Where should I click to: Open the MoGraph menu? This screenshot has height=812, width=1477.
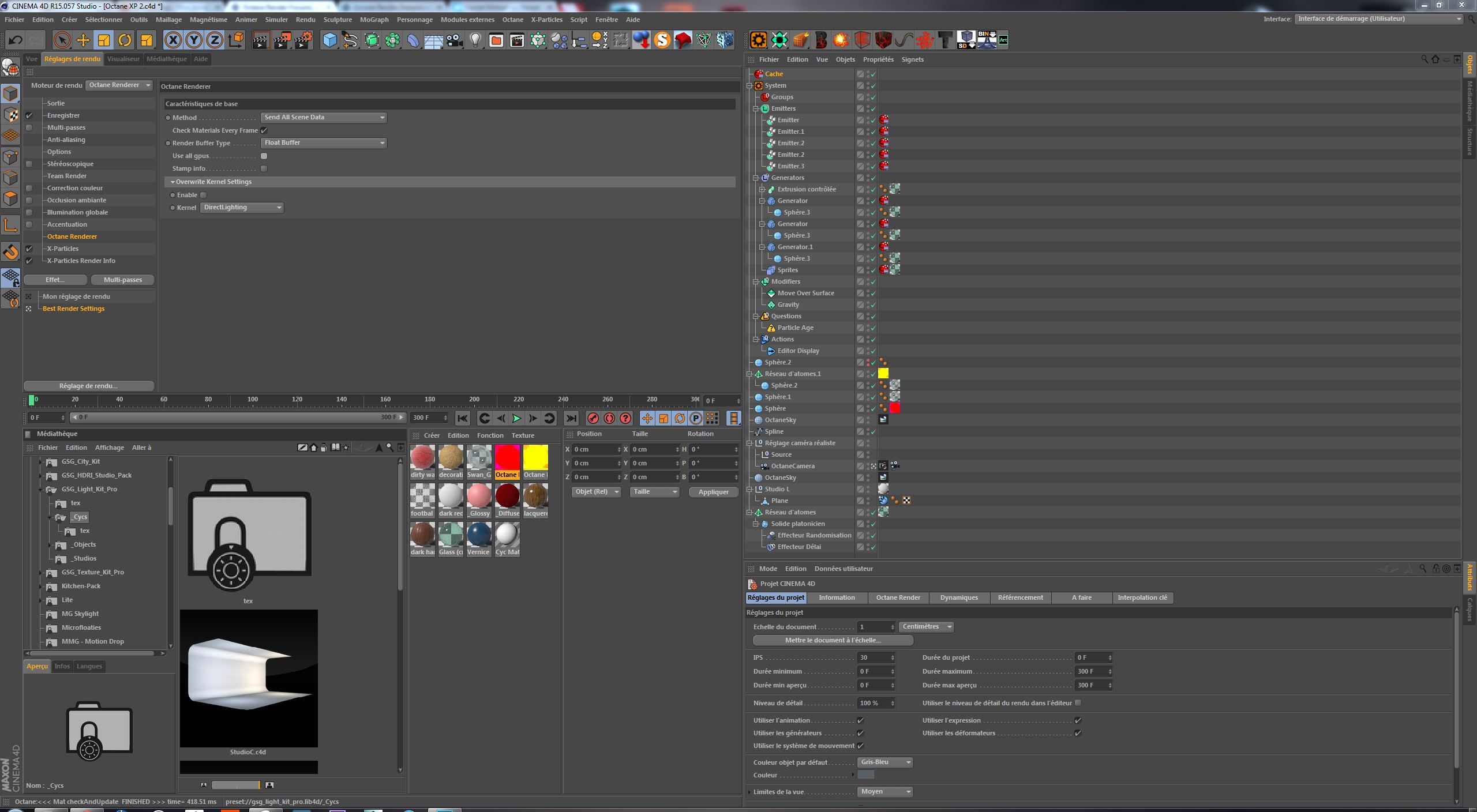click(374, 20)
